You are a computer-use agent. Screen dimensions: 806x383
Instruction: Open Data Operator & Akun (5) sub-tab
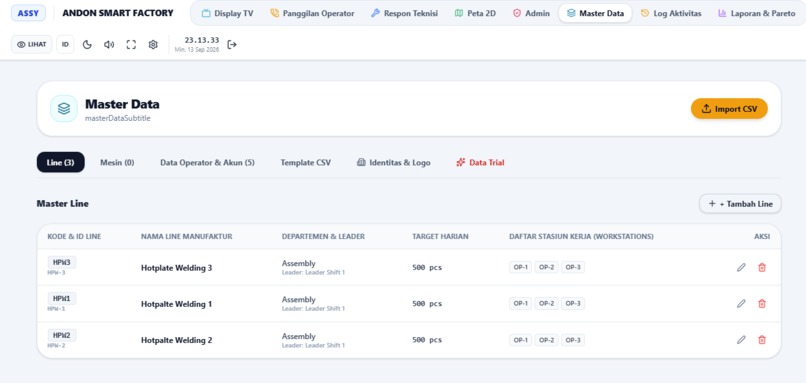(x=207, y=162)
